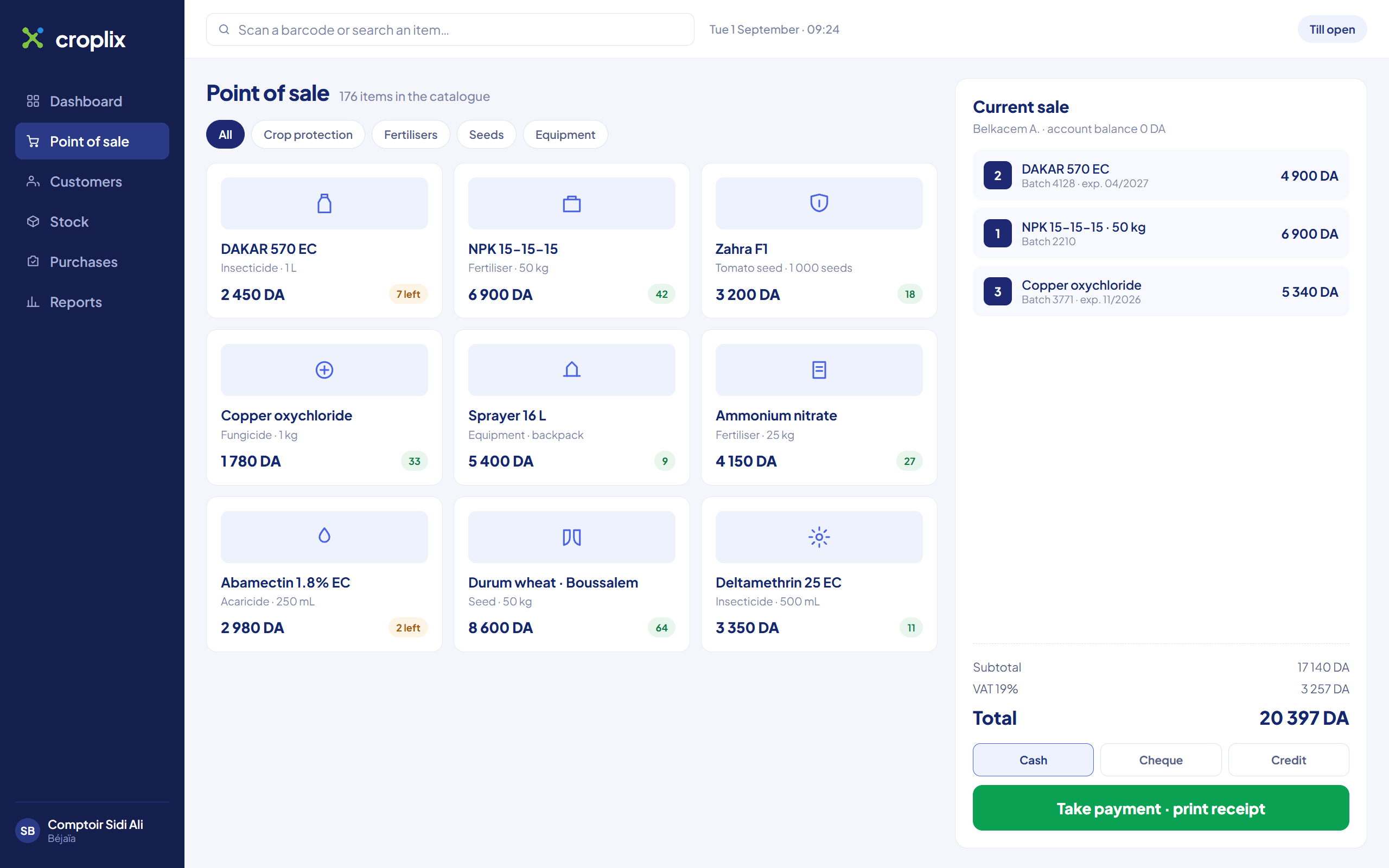Image resolution: width=1389 pixels, height=868 pixels.
Task: Select Cheque payment method
Action: (1161, 759)
